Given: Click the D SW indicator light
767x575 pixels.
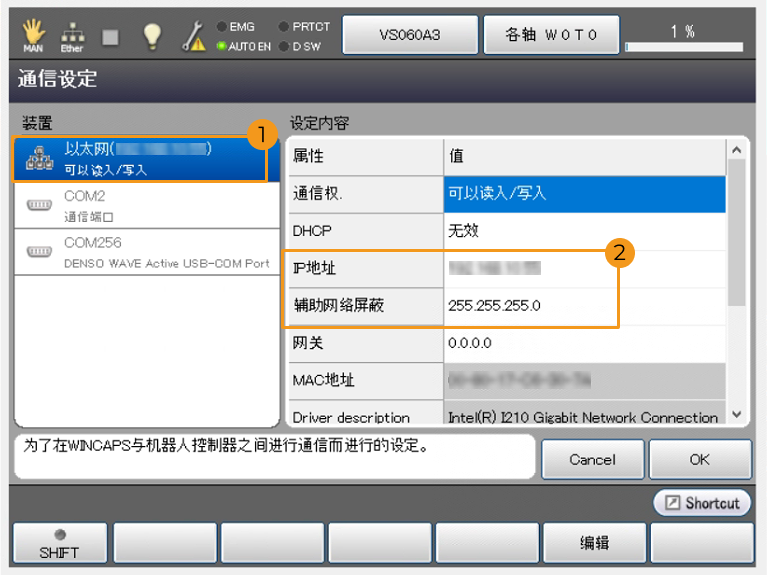Looking at the screenshot, I should (284, 46).
